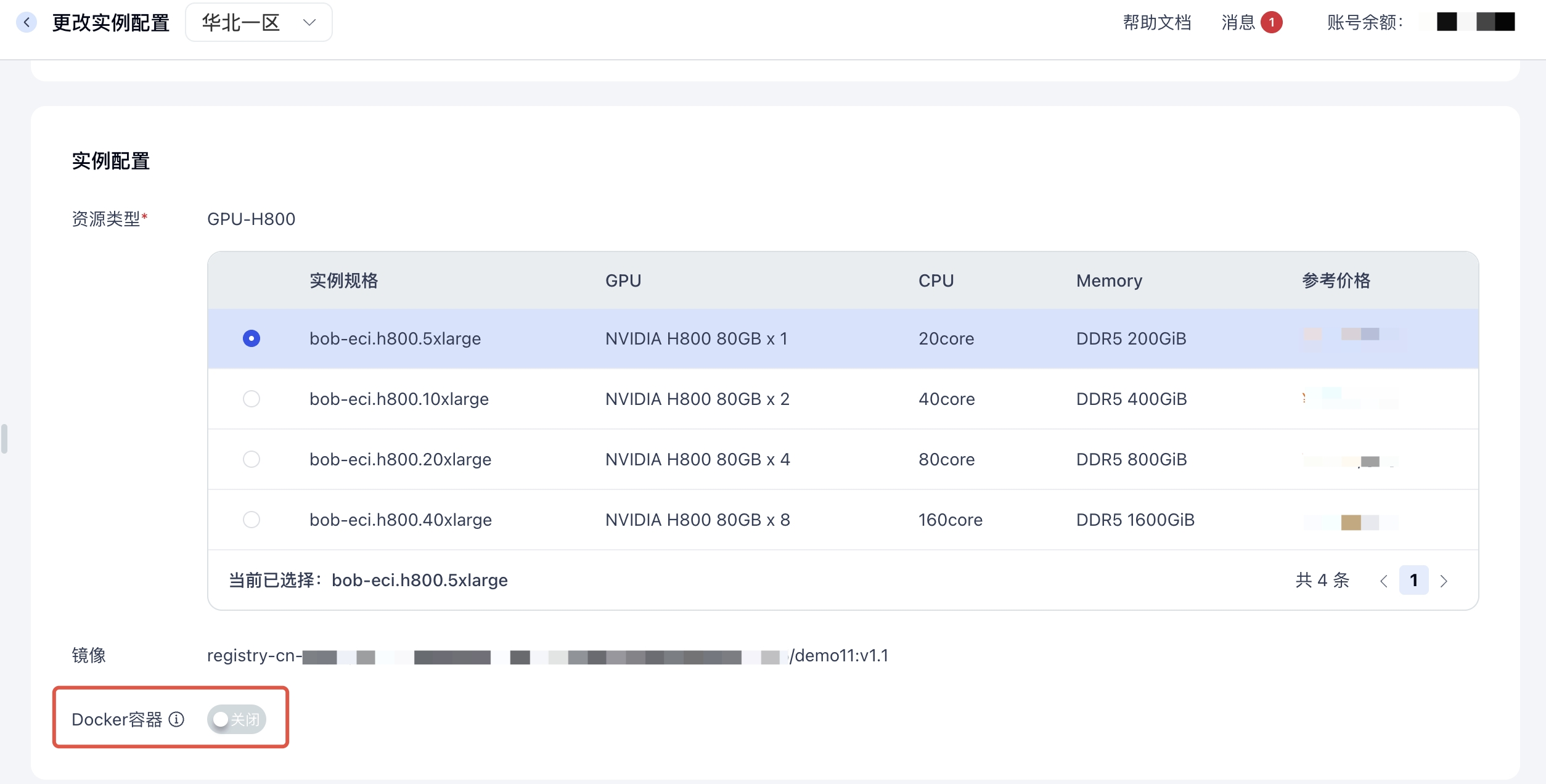Viewport: 1546px width, 784px height.
Task: Select the bob-eci.h800.5xlarge radio button
Action: coord(252,338)
